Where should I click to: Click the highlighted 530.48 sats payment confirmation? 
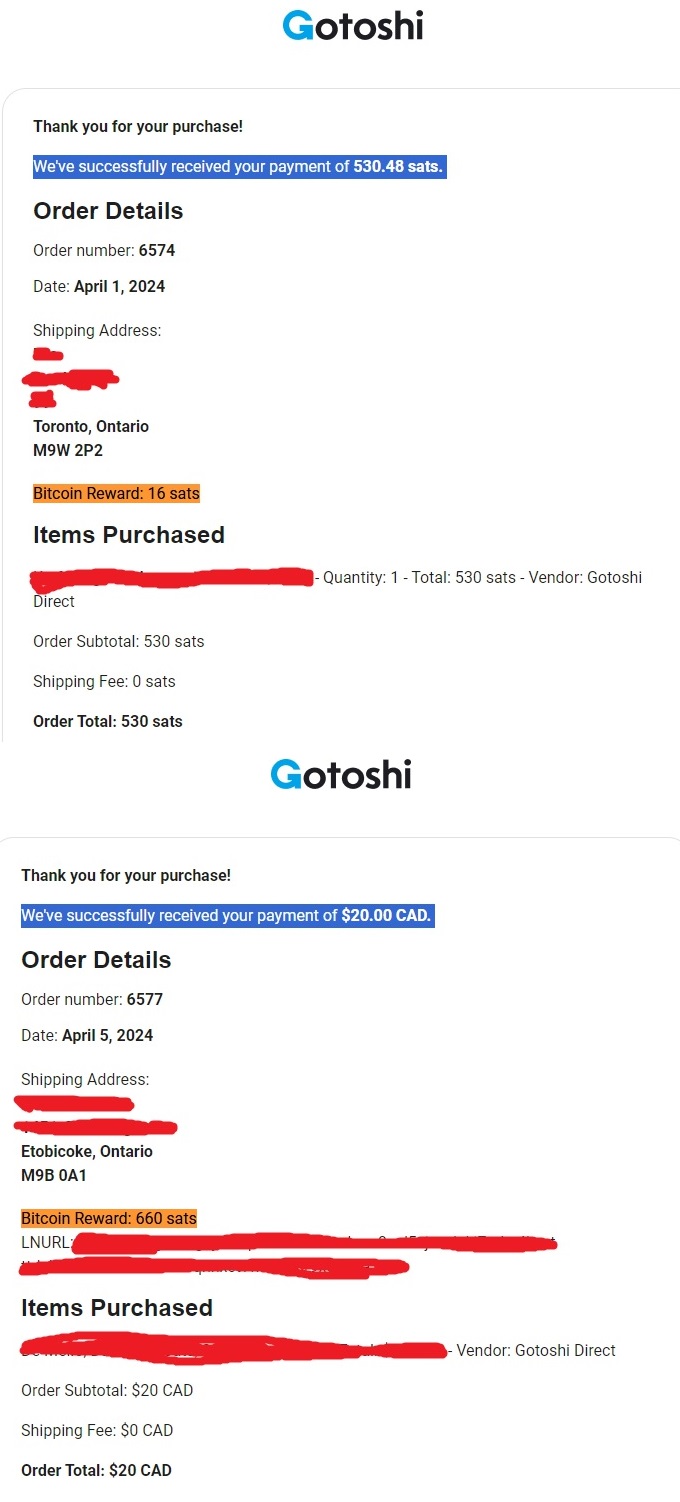click(238, 167)
